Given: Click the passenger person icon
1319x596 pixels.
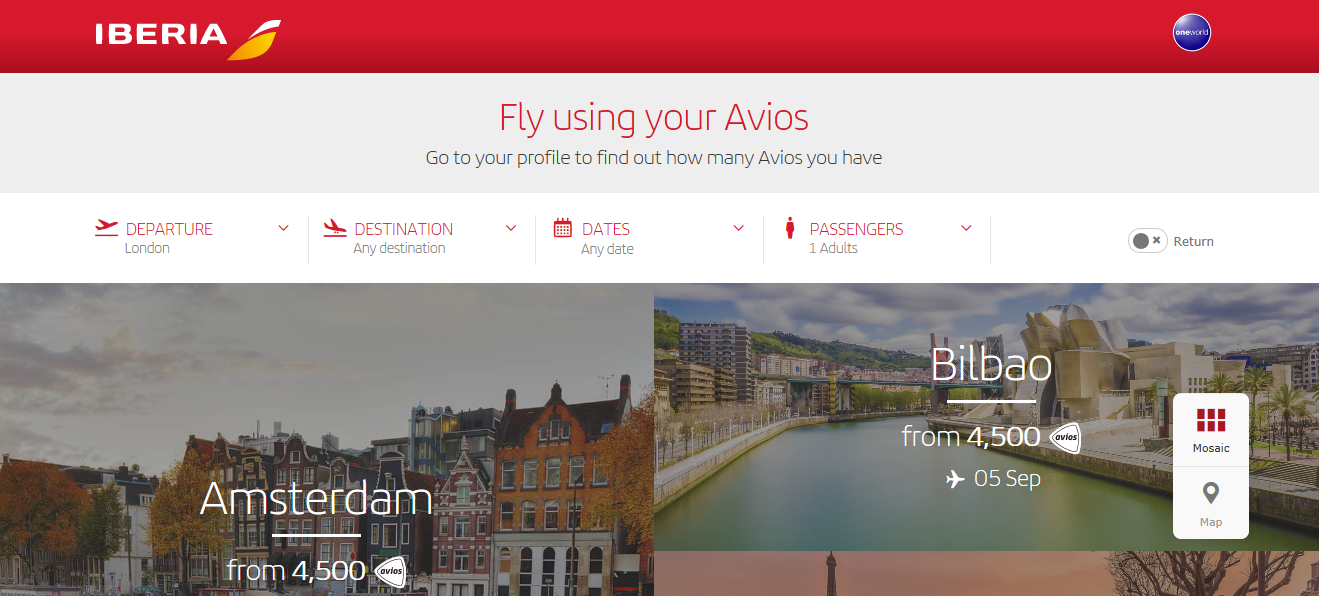Looking at the screenshot, I should click(790, 228).
